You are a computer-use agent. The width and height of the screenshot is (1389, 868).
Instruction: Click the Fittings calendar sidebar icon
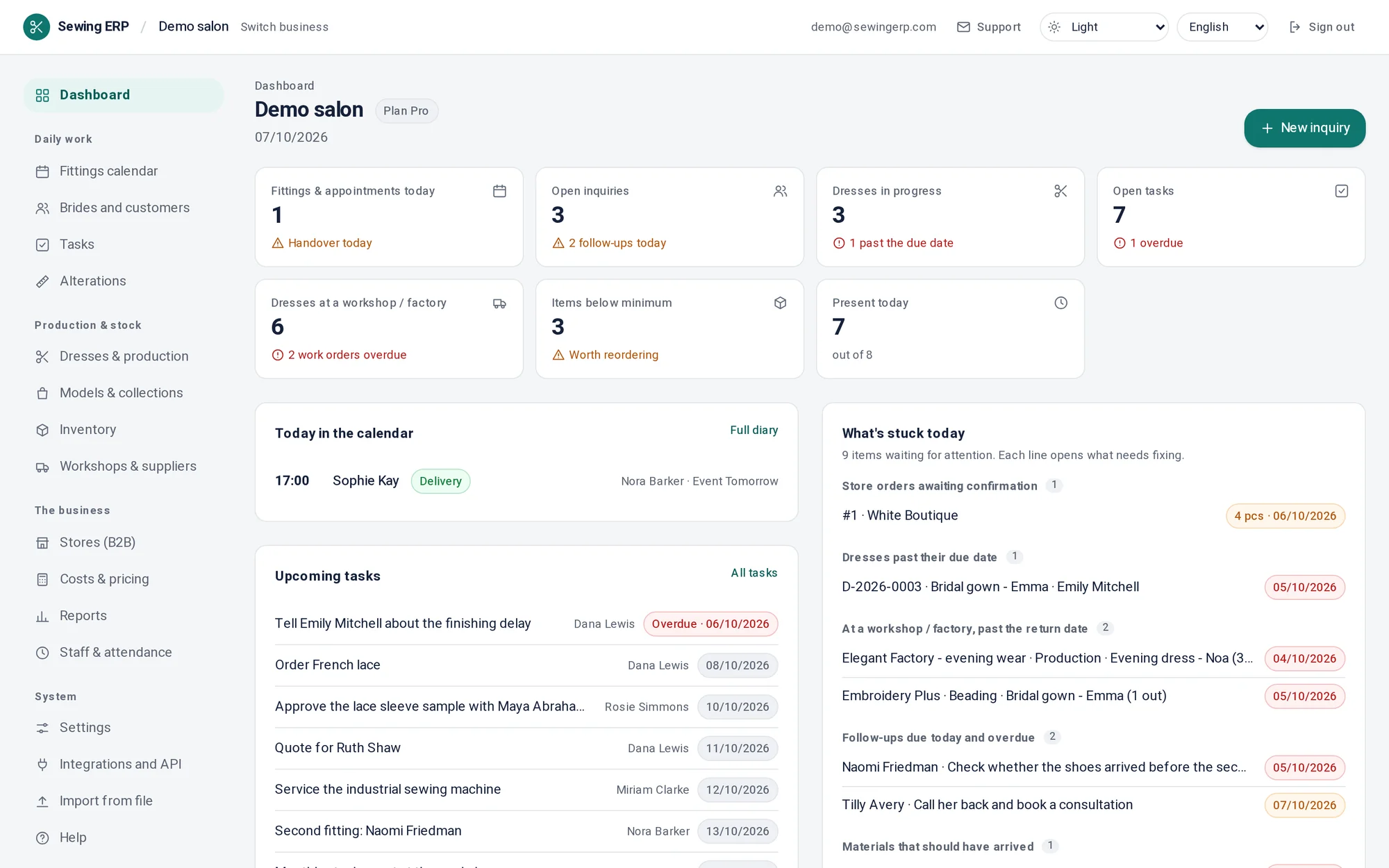pos(42,172)
